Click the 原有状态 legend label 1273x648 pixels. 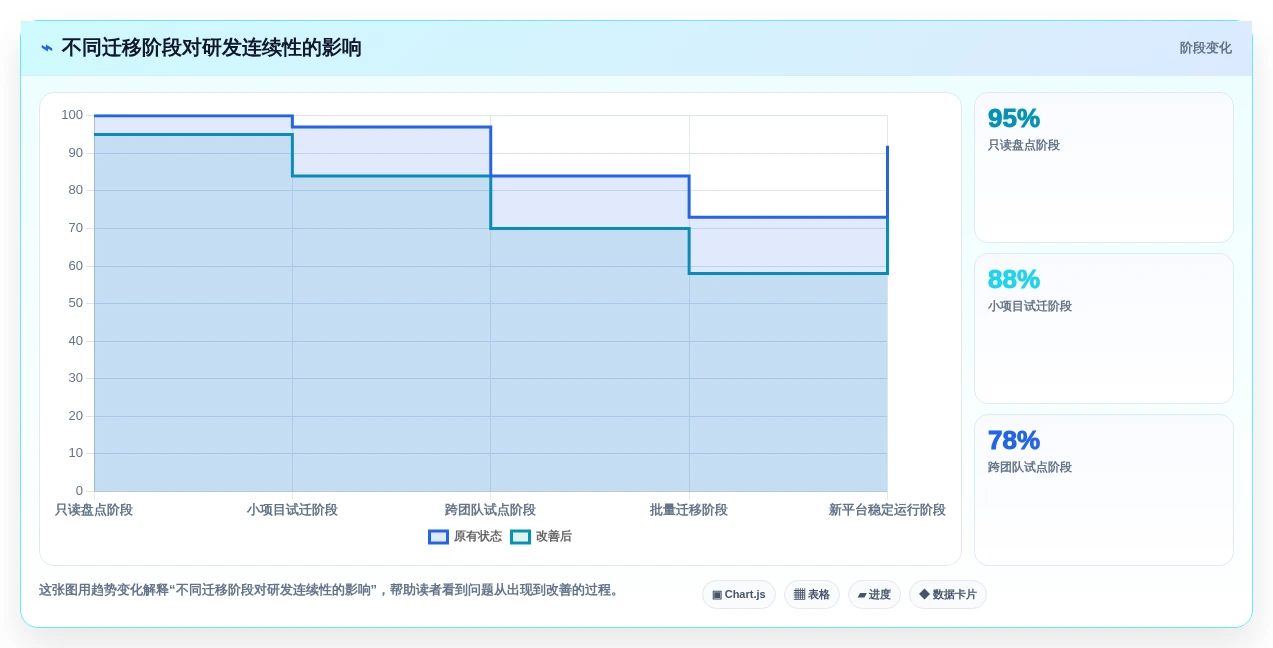point(478,537)
